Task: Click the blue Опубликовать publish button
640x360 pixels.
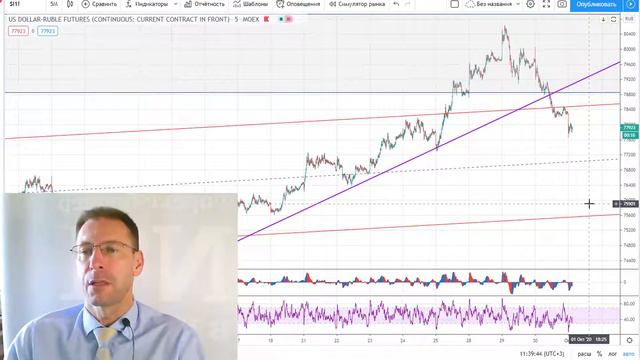Action: tap(596, 4)
